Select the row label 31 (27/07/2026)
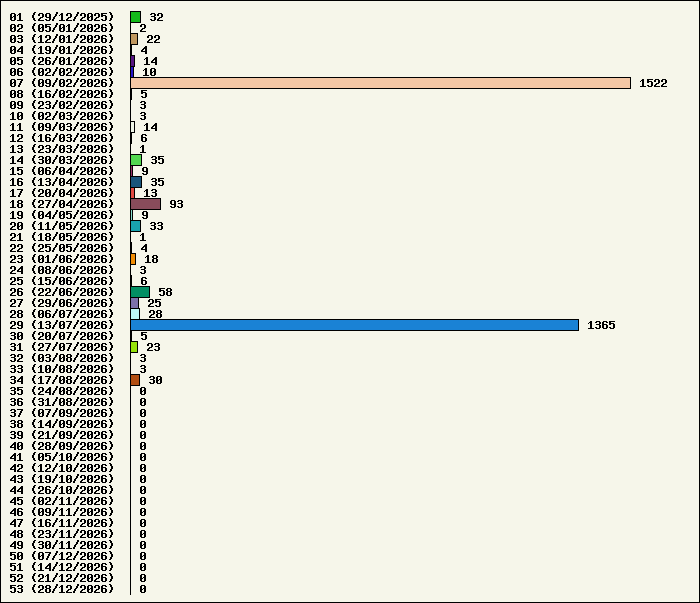 [x=62, y=347]
